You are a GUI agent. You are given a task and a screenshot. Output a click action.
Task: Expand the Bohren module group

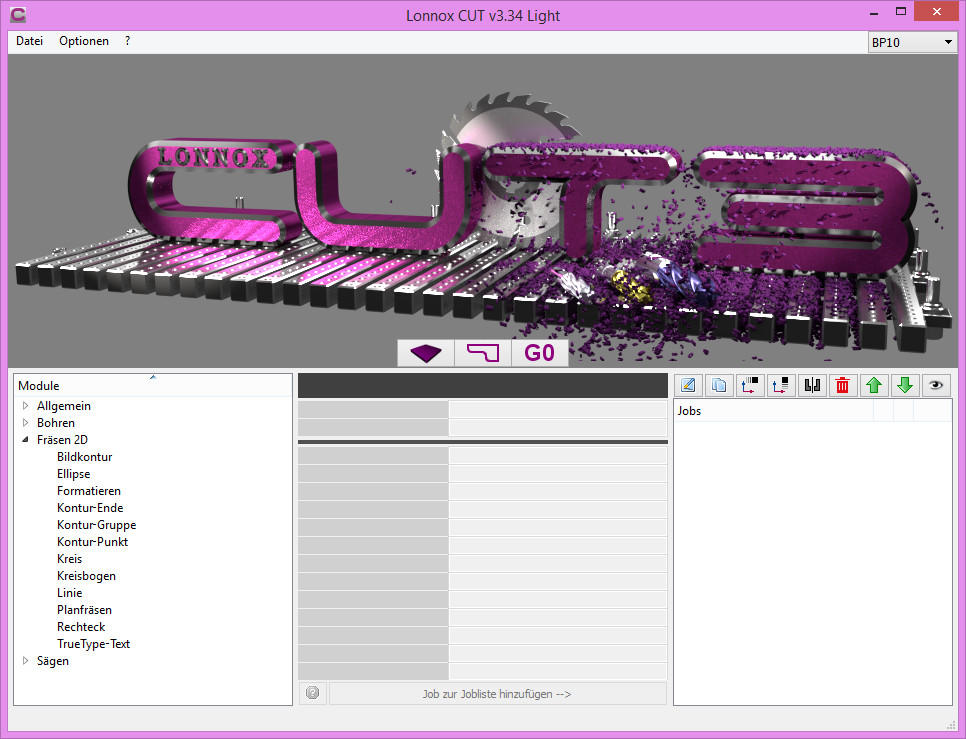(25, 422)
